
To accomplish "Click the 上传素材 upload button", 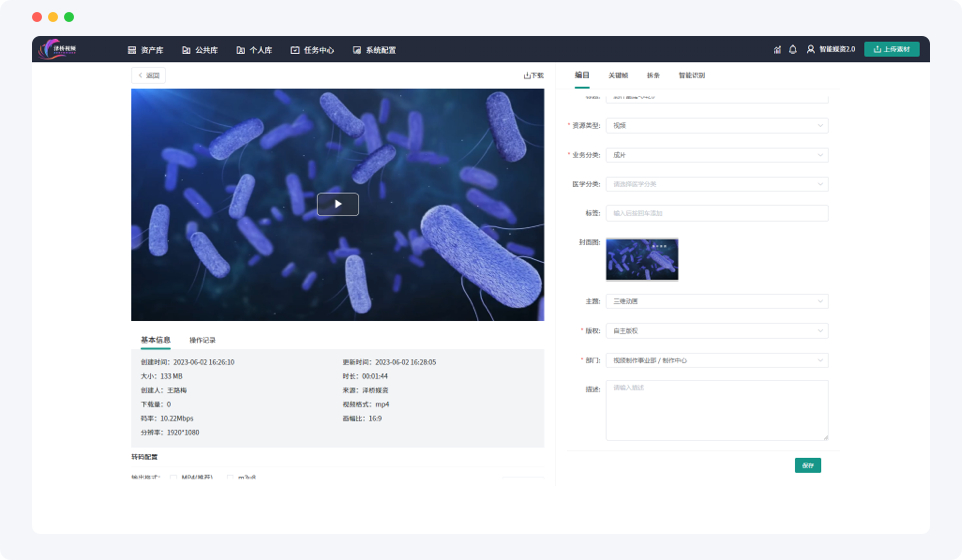I will pyautogui.click(x=891, y=49).
